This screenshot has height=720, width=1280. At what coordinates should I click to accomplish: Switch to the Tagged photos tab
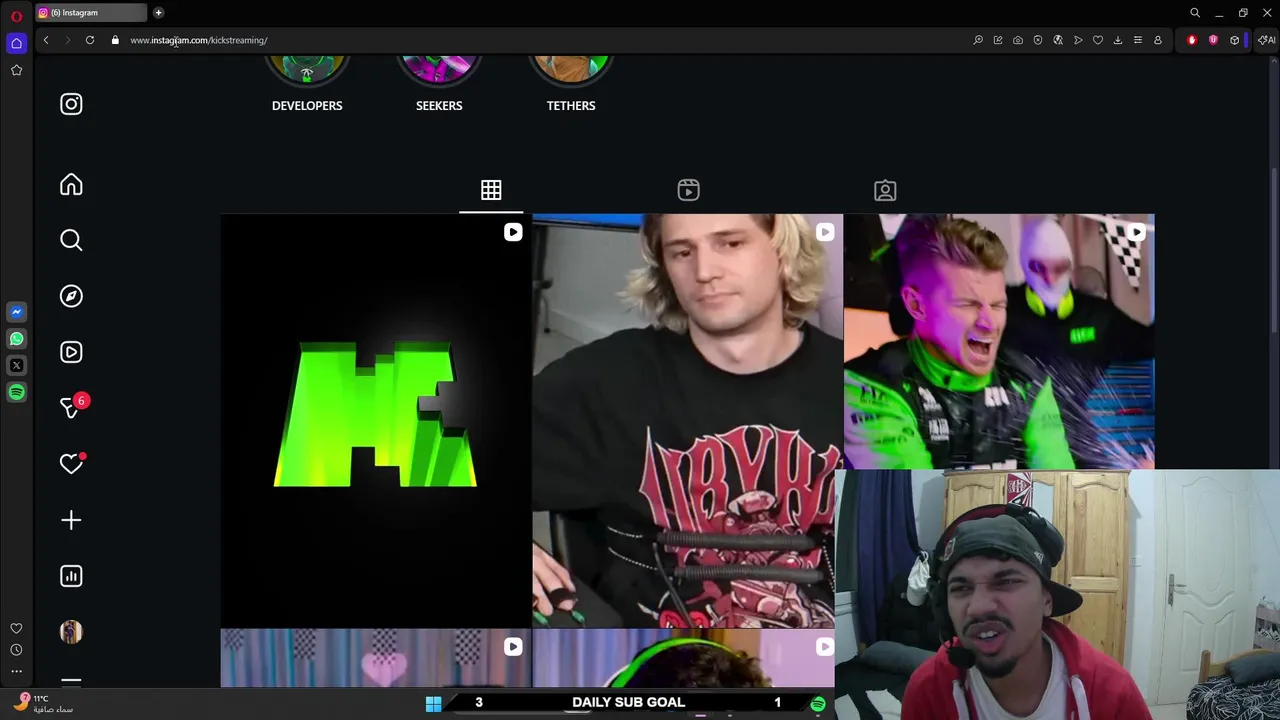pyautogui.click(x=885, y=190)
